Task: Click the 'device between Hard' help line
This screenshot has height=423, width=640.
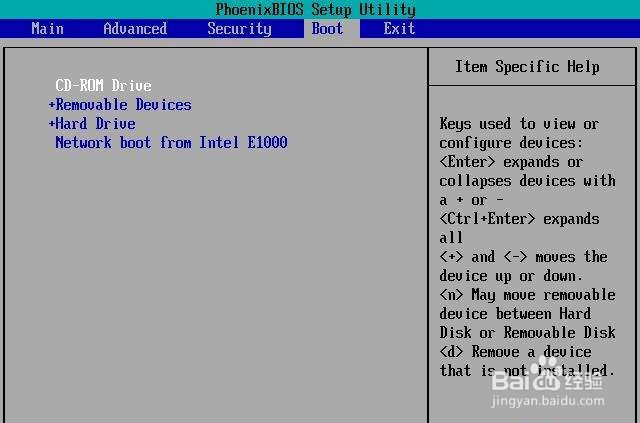Action: (515, 314)
